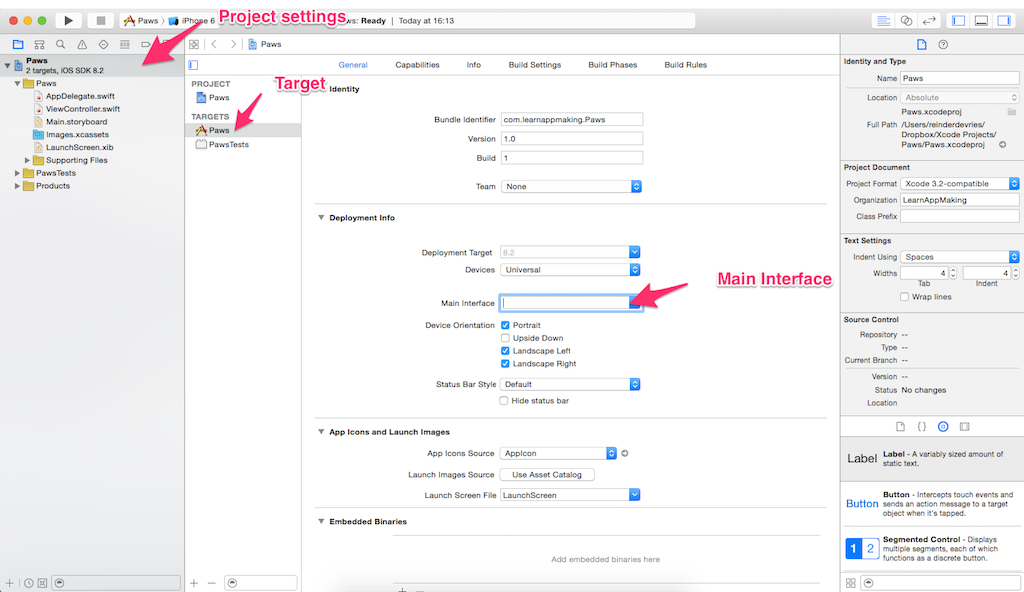Toggle the bottom debug area panel
Screen dimensions: 1024x592
[x=980, y=20]
